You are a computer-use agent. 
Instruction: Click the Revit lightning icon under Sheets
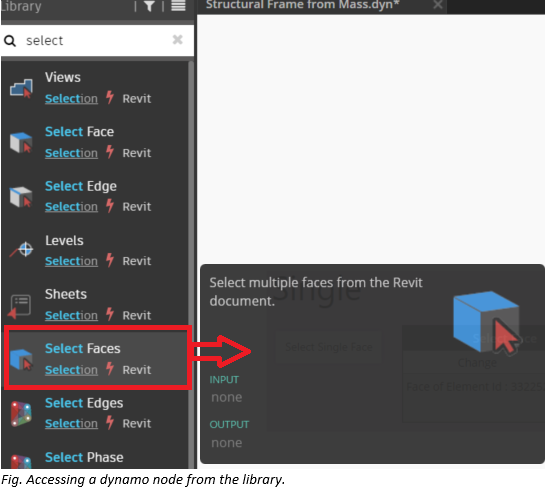110,314
